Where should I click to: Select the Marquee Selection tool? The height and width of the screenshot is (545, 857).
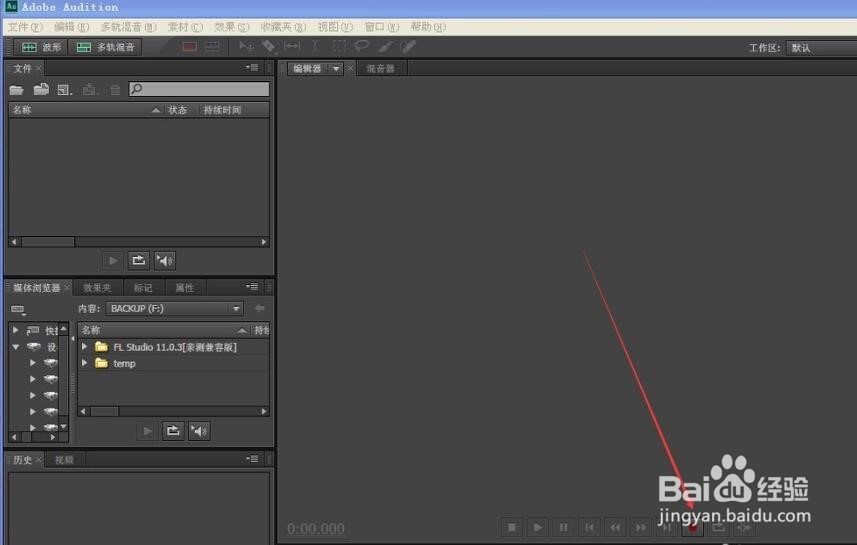pyautogui.click(x=339, y=46)
